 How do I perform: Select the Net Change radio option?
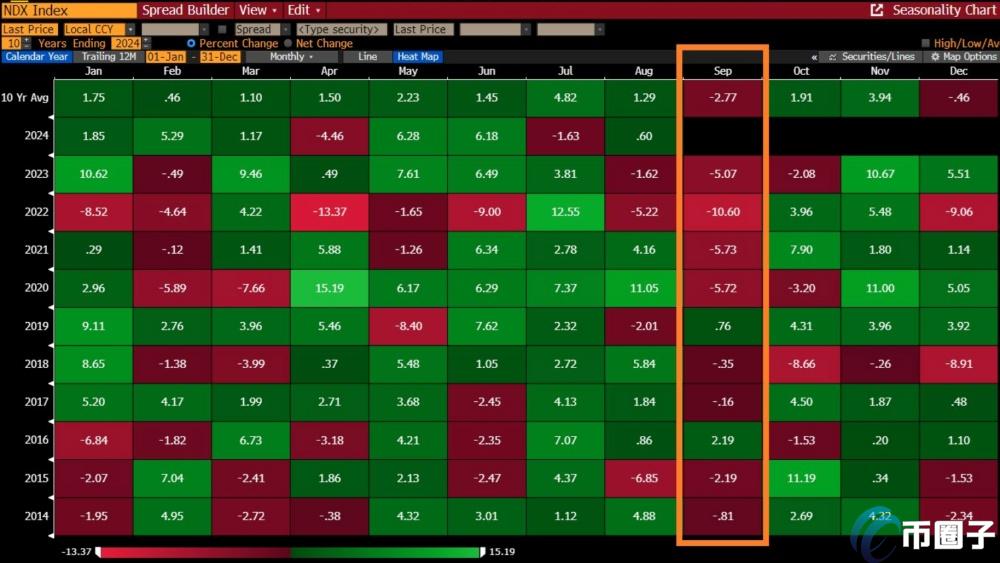[x=288, y=44]
